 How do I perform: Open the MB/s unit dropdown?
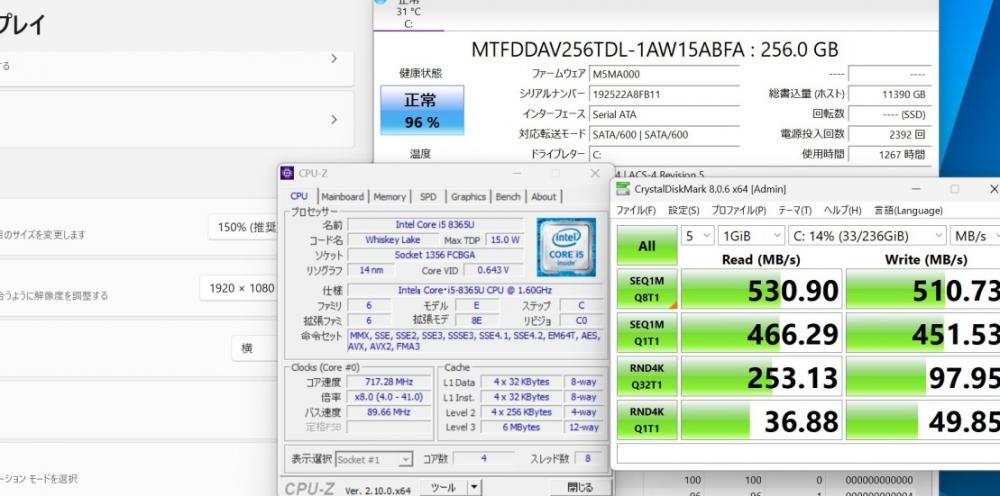coord(975,235)
